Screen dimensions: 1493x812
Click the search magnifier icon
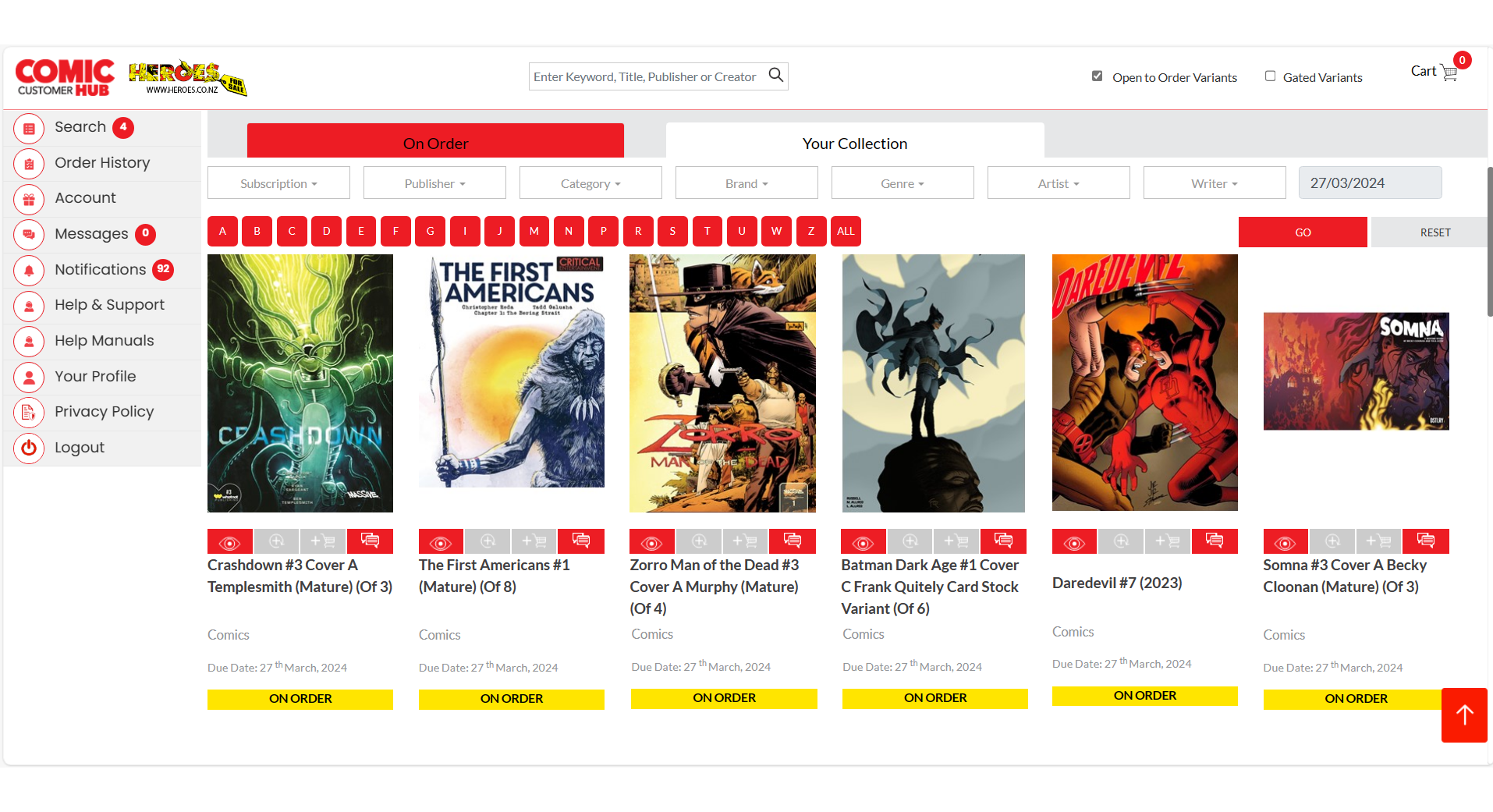click(775, 75)
